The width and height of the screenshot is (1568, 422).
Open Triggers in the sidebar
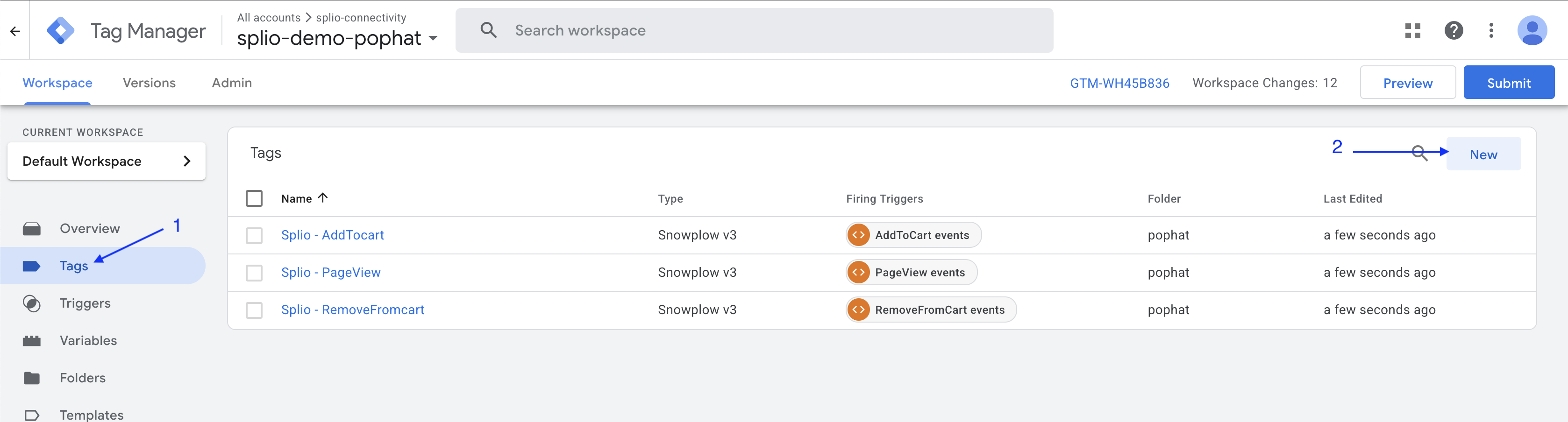coord(85,303)
